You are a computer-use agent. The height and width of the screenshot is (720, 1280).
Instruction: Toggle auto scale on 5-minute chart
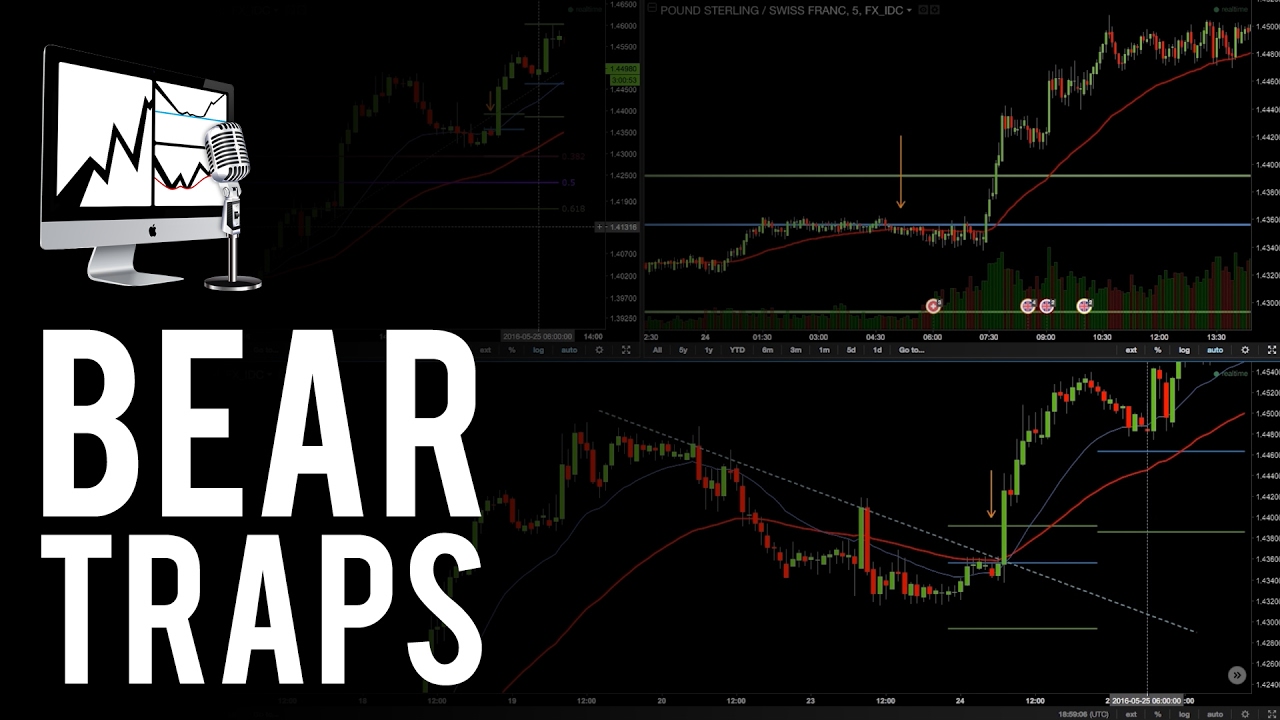(x=1215, y=350)
